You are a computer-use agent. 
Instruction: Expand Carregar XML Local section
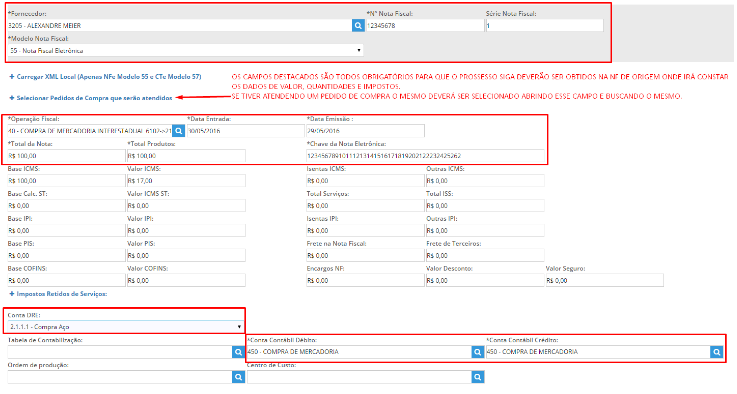(105, 77)
